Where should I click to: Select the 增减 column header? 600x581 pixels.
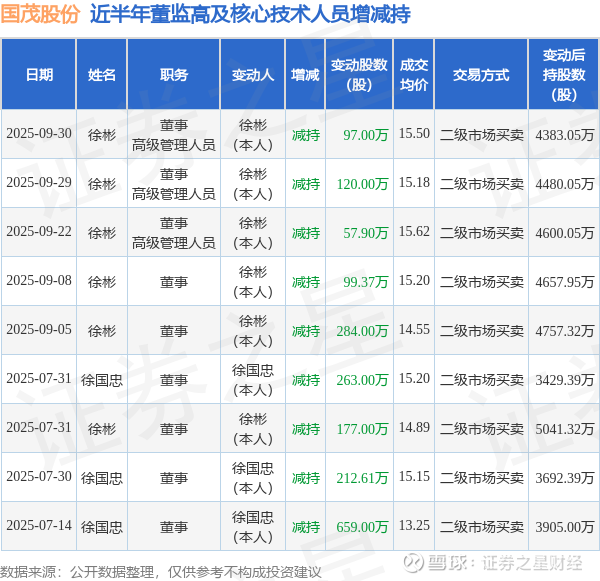point(305,75)
